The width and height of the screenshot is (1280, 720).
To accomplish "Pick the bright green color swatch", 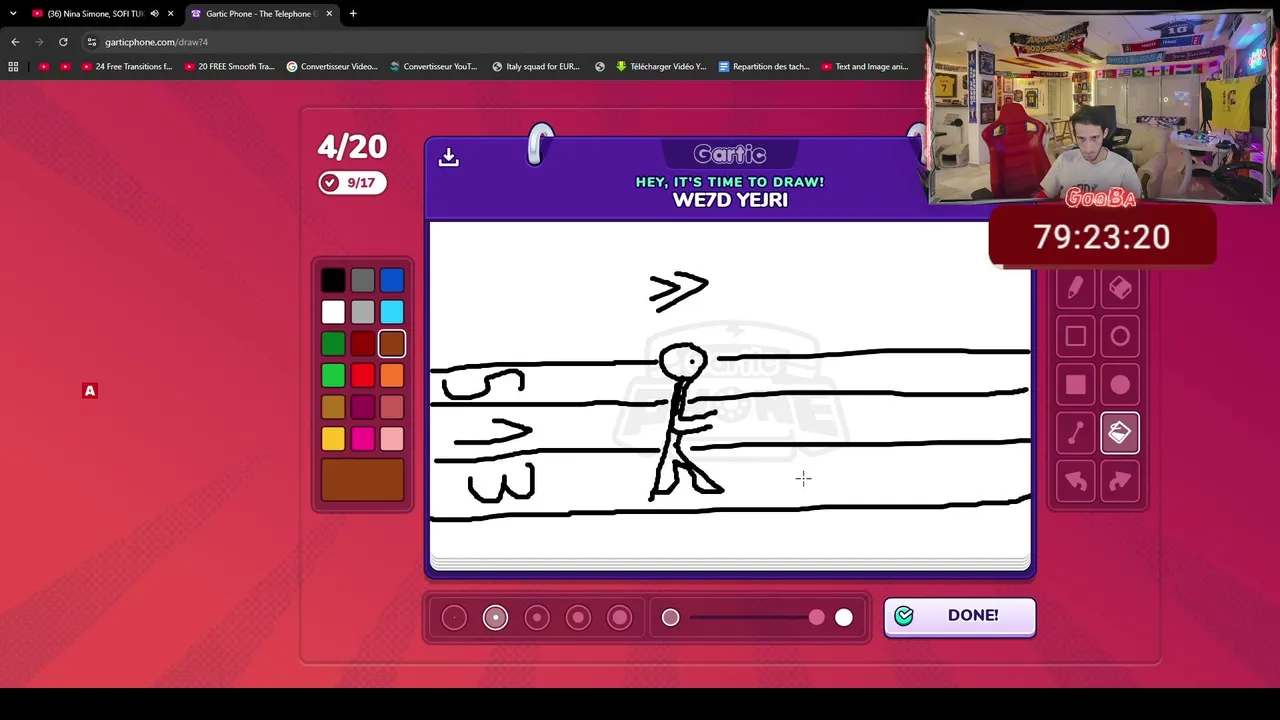I will click(333, 376).
